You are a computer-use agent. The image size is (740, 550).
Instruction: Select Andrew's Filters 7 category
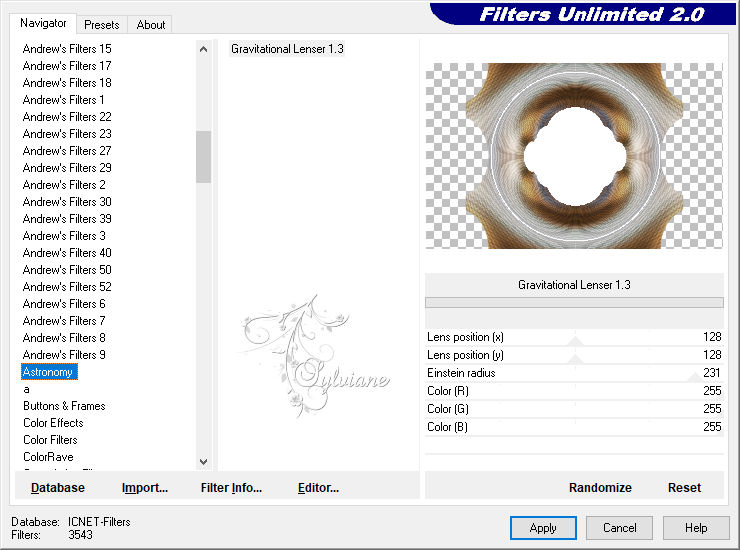64,321
